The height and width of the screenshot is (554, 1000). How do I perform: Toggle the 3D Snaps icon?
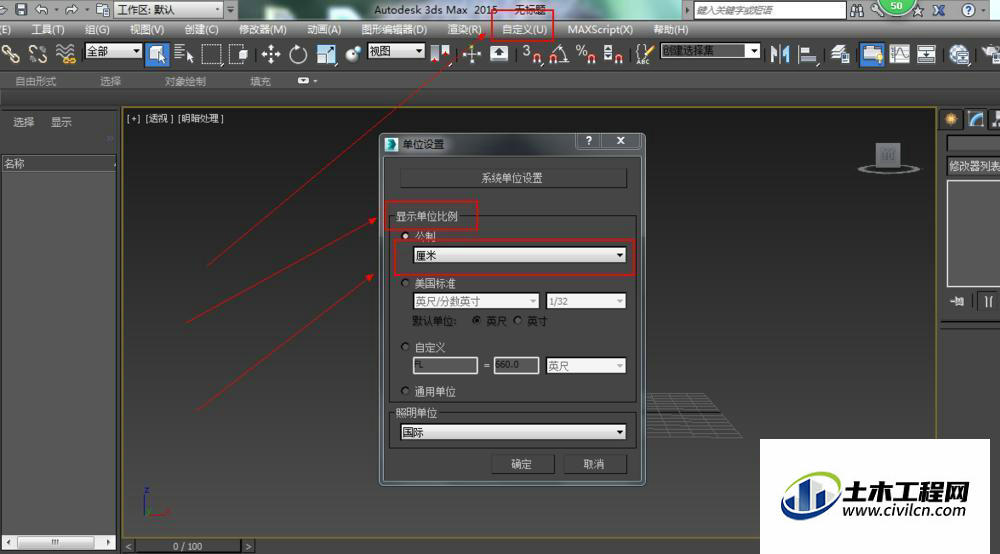531,54
